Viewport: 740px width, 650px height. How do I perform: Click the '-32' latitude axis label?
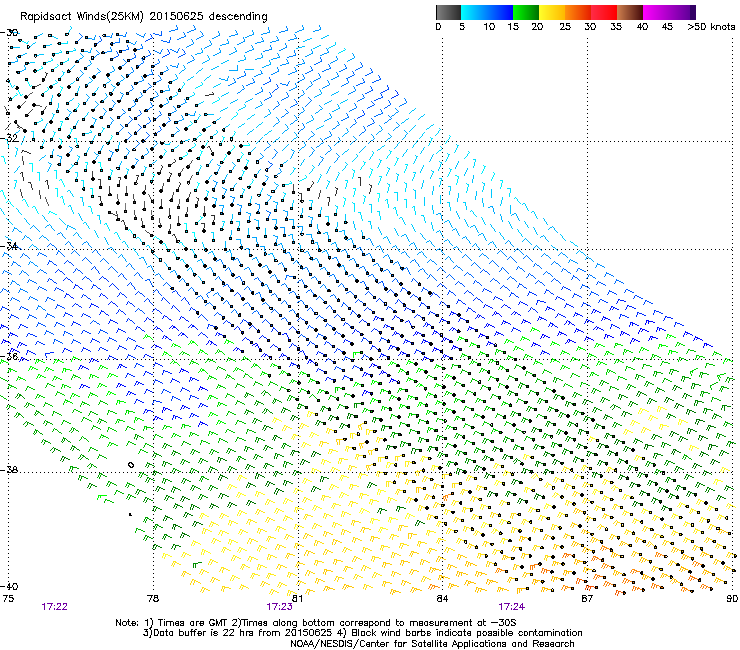click(x=9, y=138)
